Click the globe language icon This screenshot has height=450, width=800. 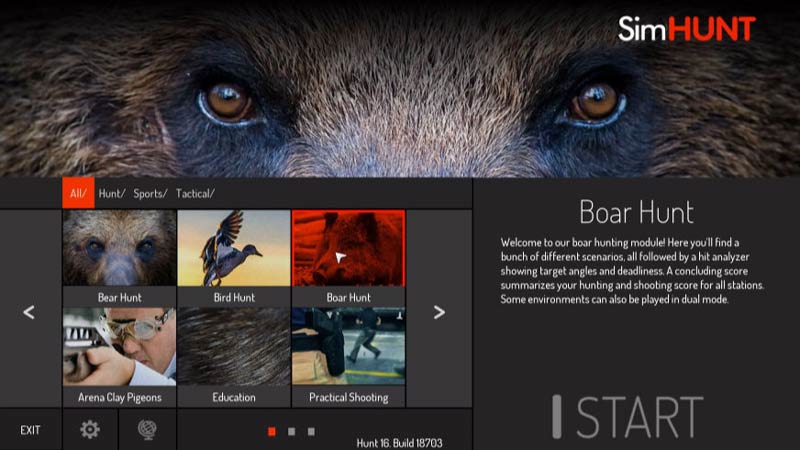147,430
